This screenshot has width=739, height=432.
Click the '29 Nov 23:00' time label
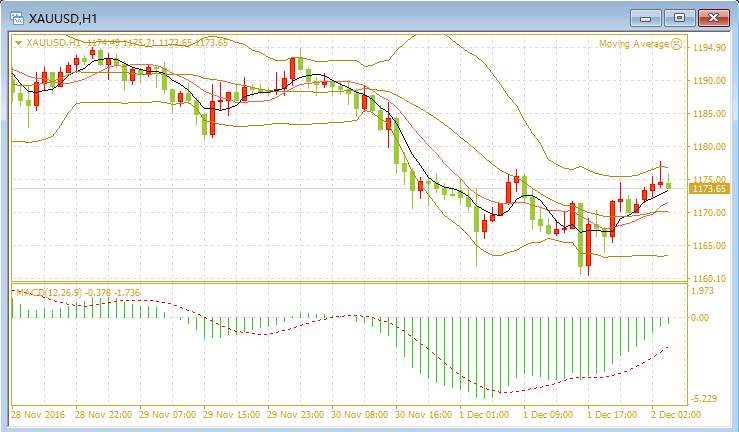[x=296, y=415]
